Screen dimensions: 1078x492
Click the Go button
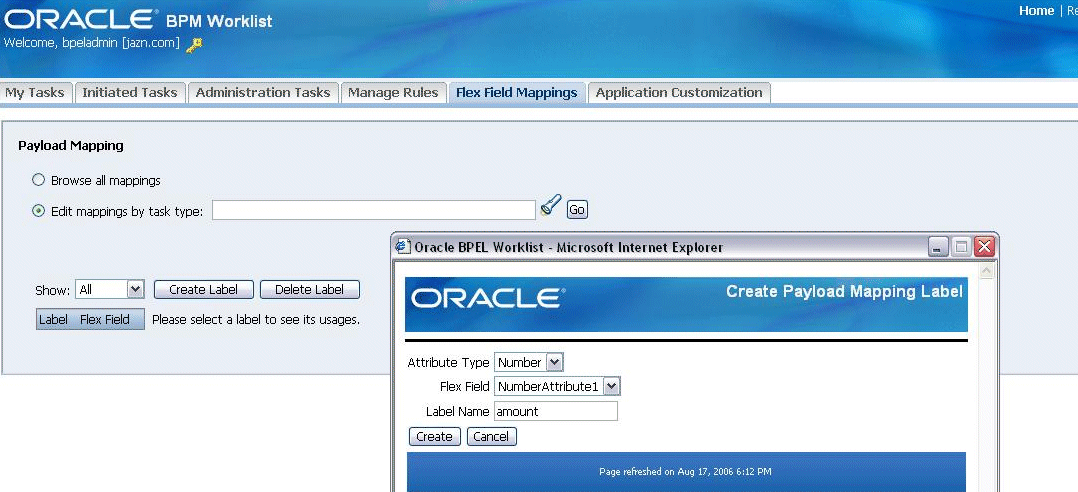577,210
